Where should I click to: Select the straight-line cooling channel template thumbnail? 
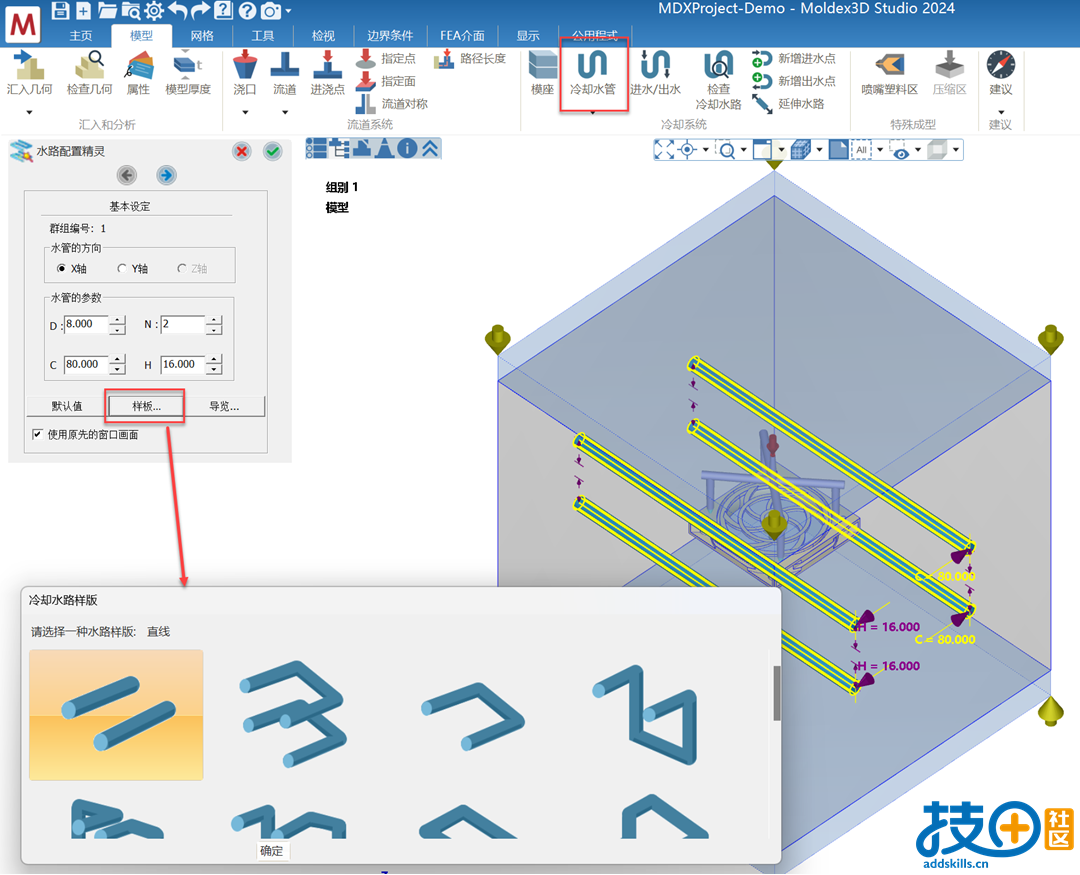pos(116,715)
